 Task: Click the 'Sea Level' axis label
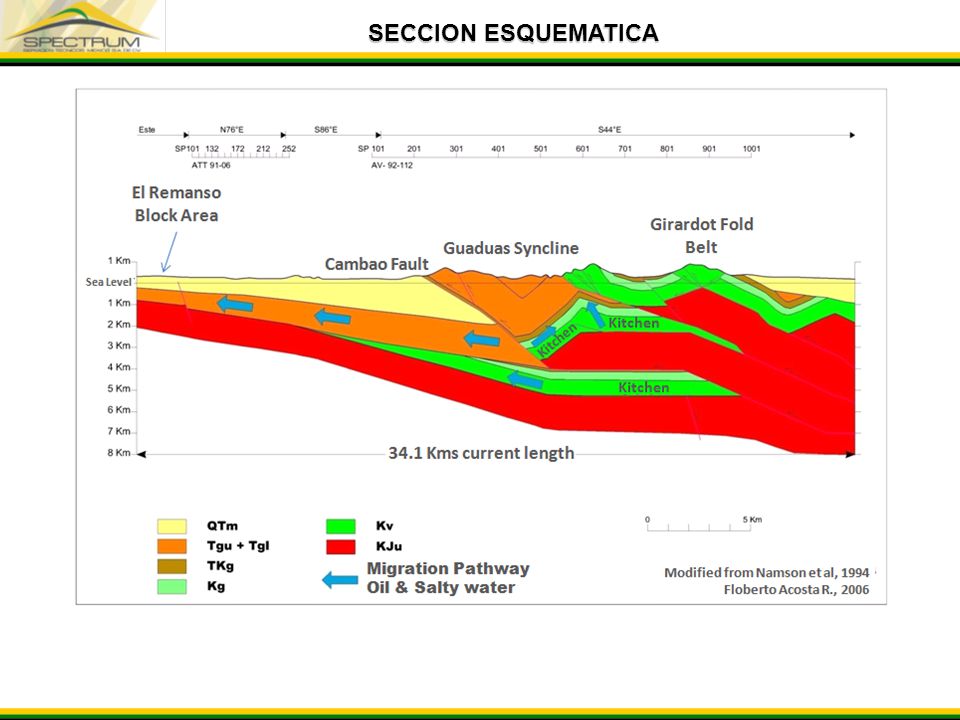108,282
